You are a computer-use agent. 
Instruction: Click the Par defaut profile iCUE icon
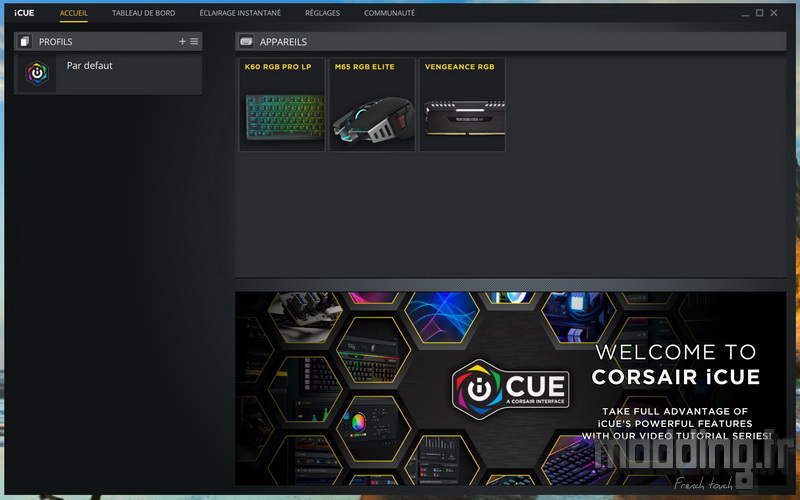[37, 73]
